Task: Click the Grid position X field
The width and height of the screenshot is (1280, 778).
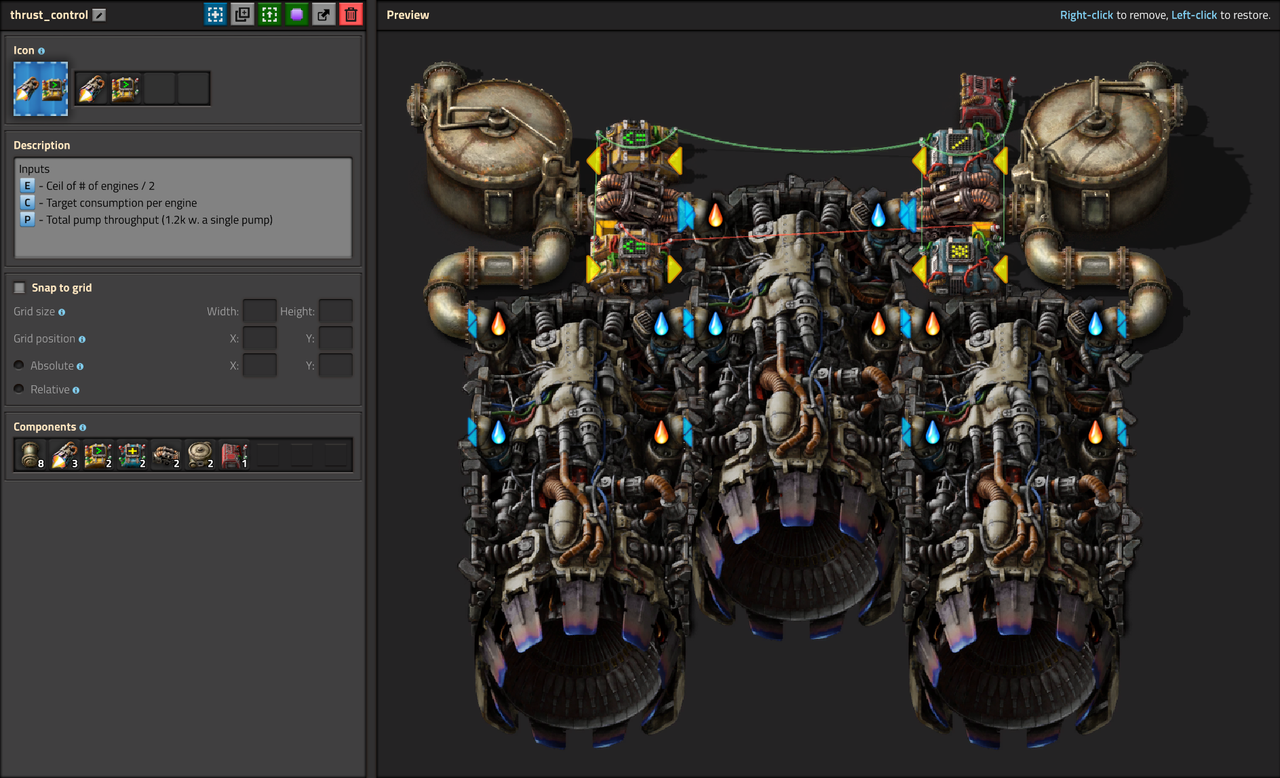Action: [260, 338]
